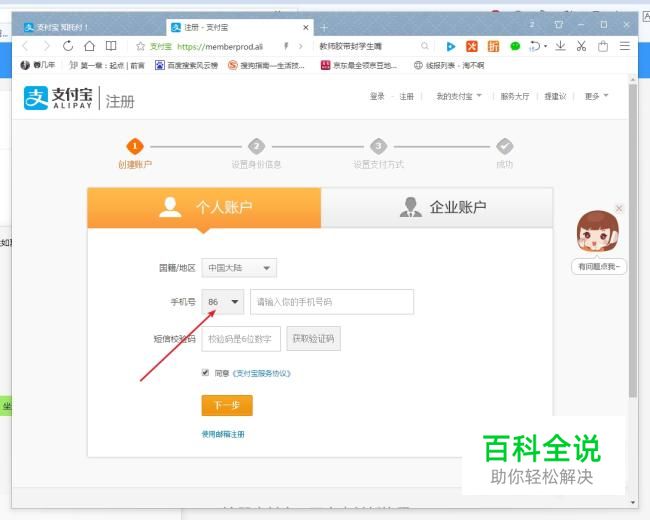The image size is (650, 520).
Task: Click the scrollbar up arrow
Action: click(633, 79)
